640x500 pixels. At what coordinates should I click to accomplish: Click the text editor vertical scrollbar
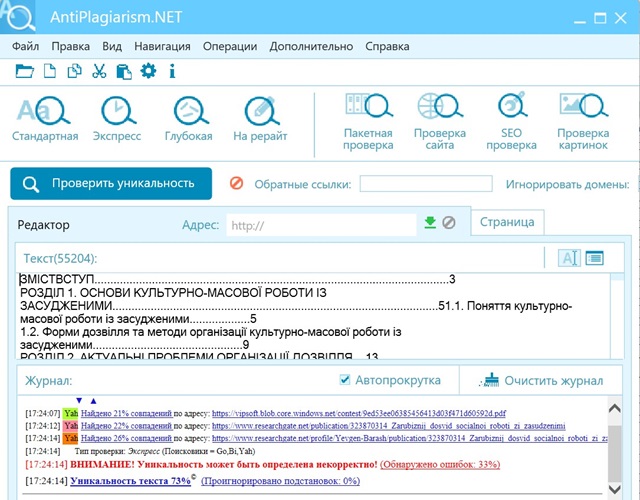[x=617, y=316]
